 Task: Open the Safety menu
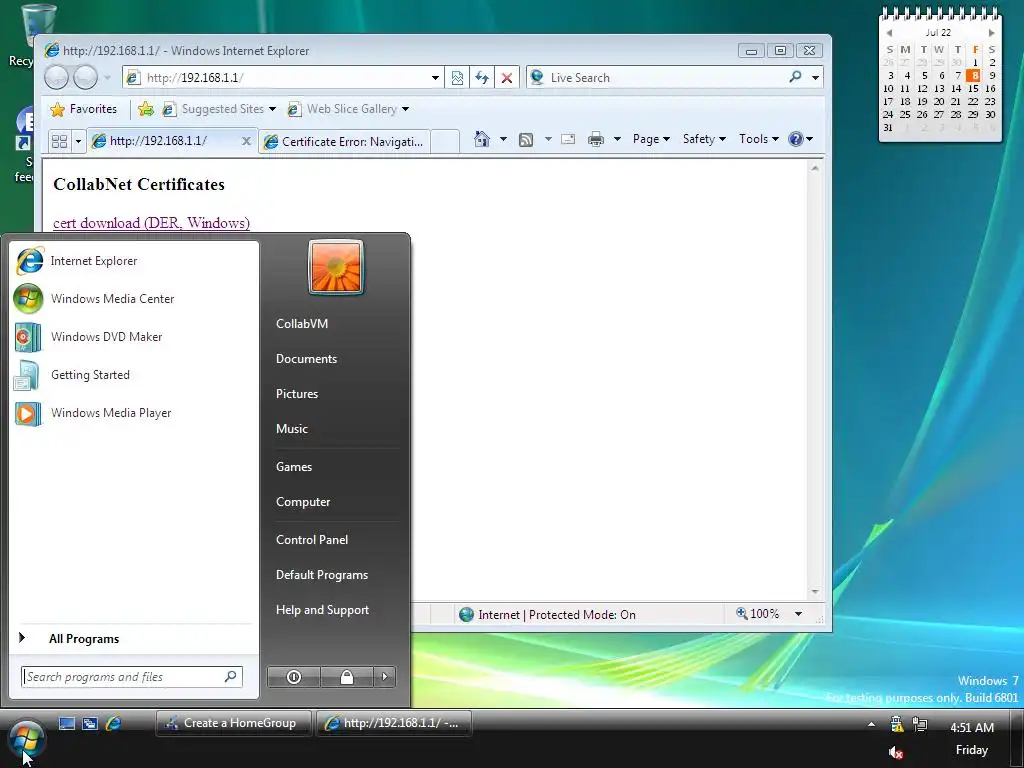(704, 139)
